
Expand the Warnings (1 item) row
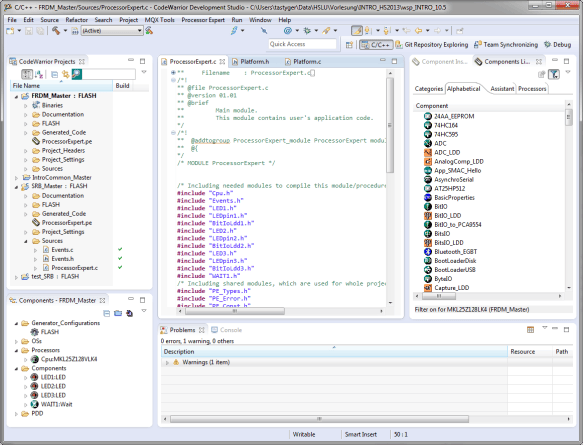click(167, 362)
